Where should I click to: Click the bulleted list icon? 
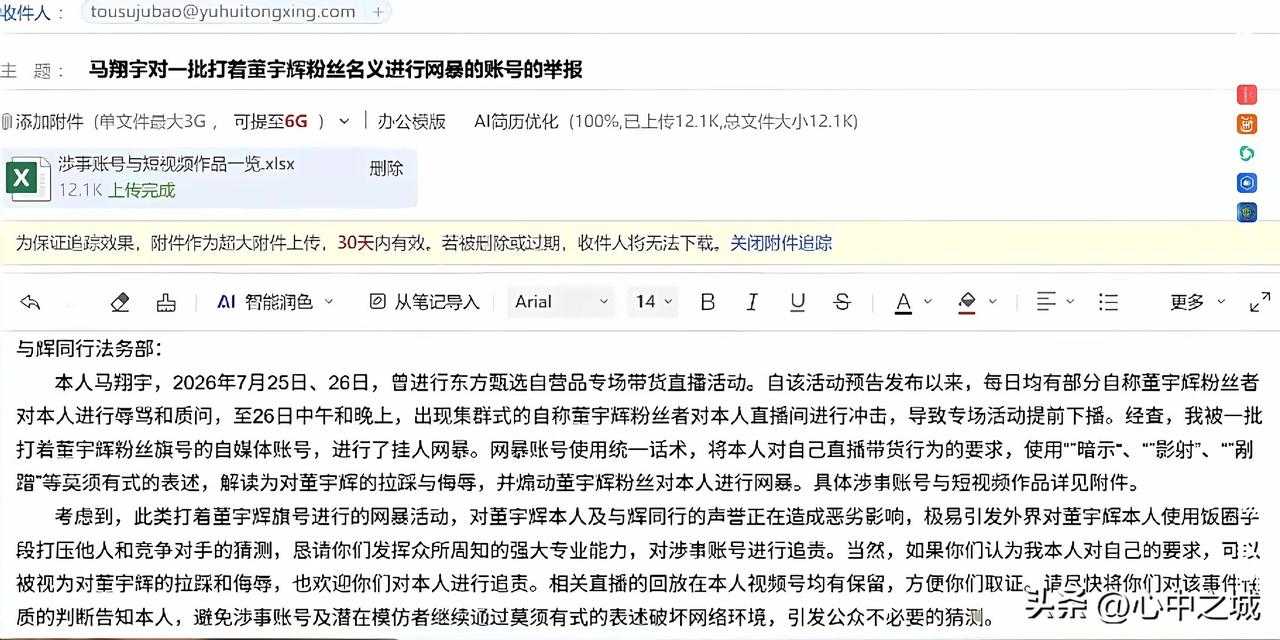point(1108,302)
